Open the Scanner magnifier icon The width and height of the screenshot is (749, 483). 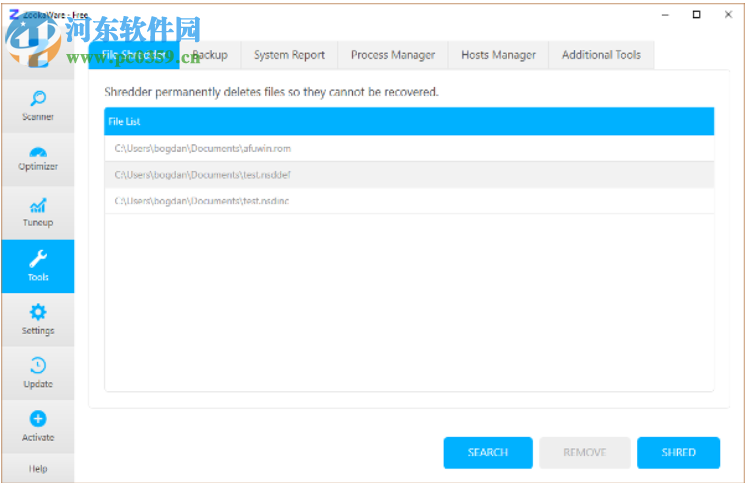[x=38, y=99]
